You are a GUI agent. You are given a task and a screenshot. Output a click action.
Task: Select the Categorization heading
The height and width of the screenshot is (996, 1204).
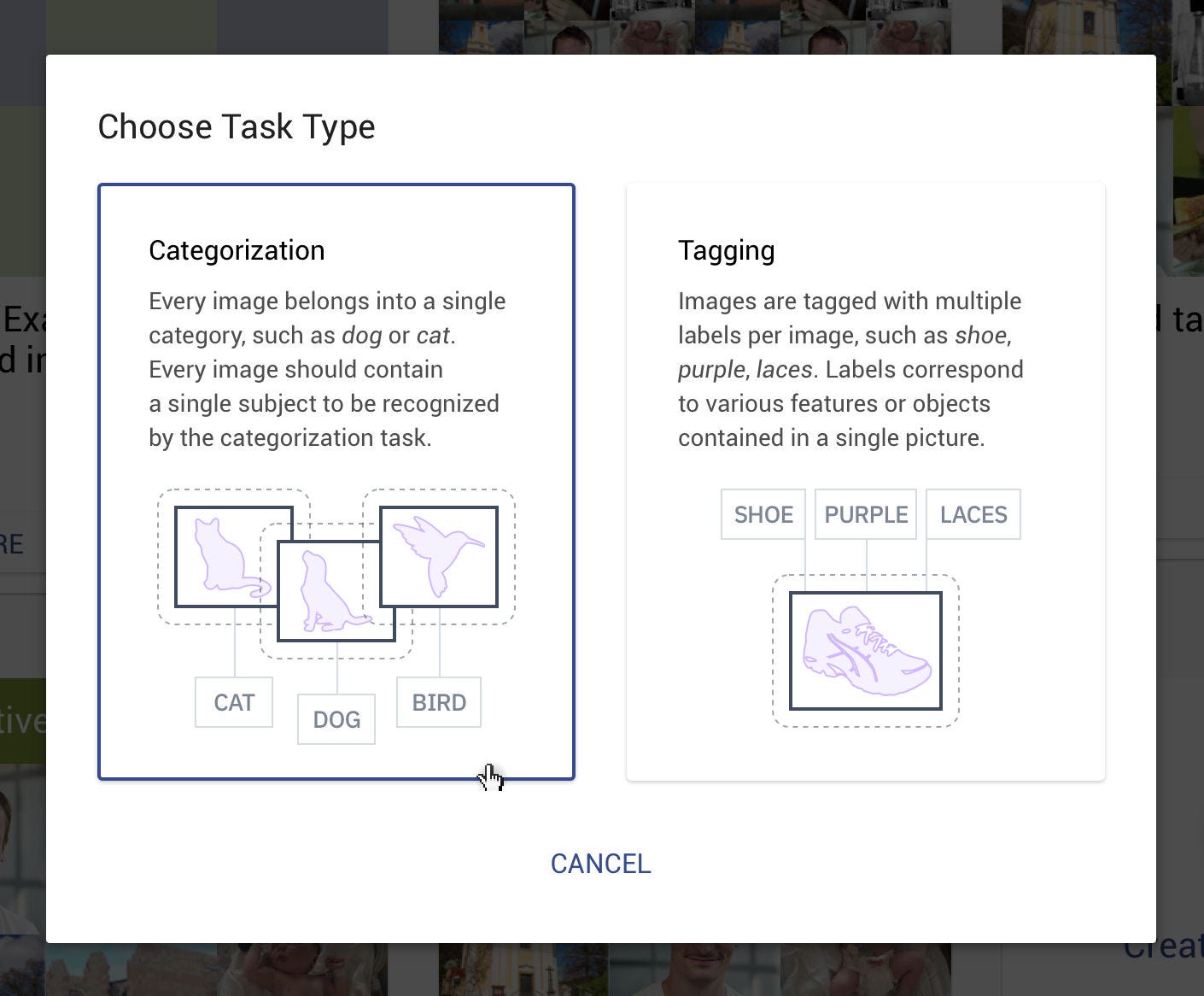click(237, 250)
